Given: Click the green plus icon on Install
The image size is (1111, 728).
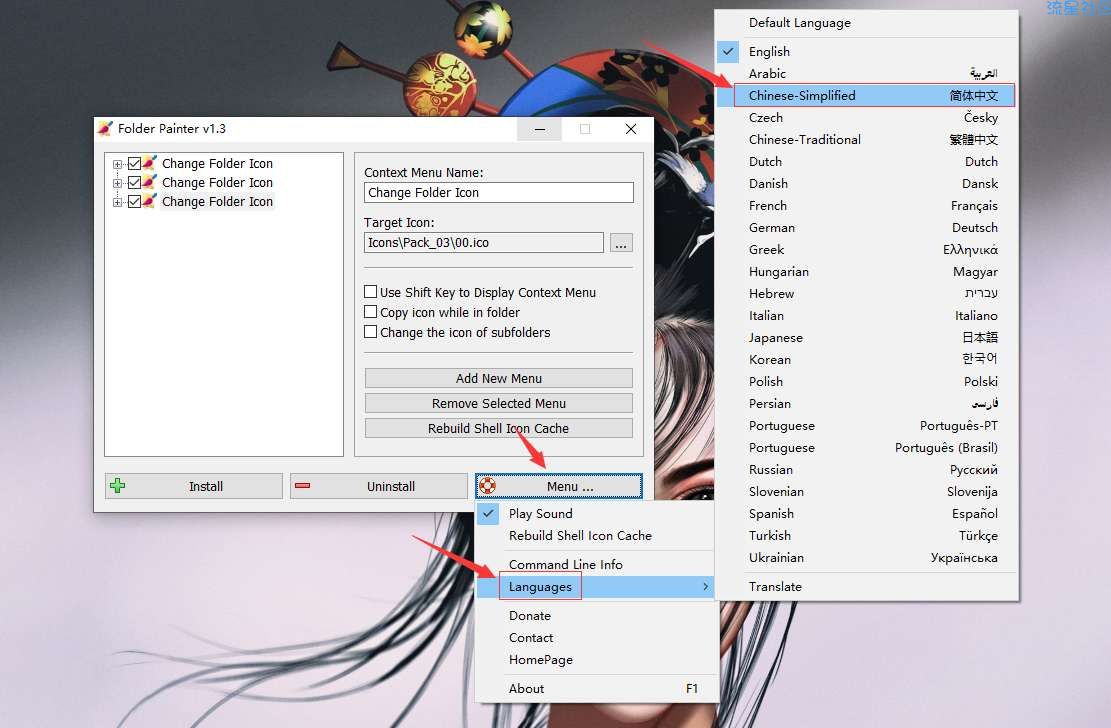Looking at the screenshot, I should tap(118, 486).
